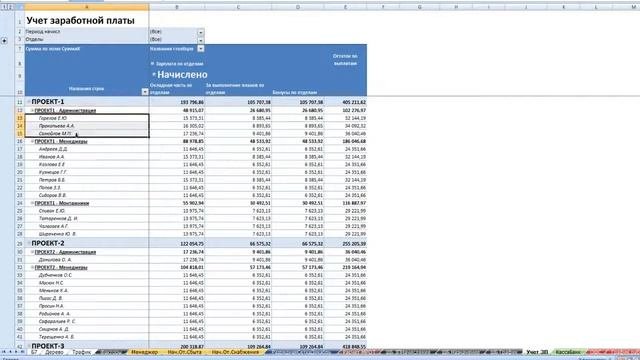Image resolution: width=640 pixels, height=360 pixels.
Task: Click the Окладная часть по отделам header
Action: tap(177, 89)
